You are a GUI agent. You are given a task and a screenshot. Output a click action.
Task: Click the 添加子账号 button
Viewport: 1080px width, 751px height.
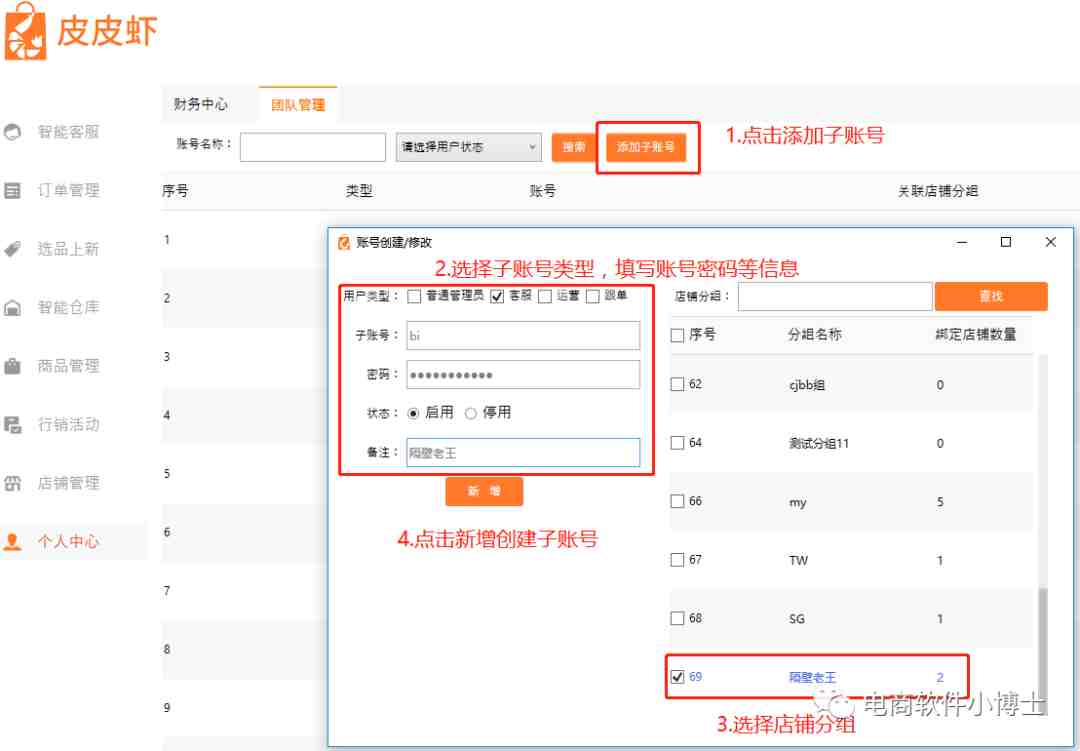coord(645,147)
